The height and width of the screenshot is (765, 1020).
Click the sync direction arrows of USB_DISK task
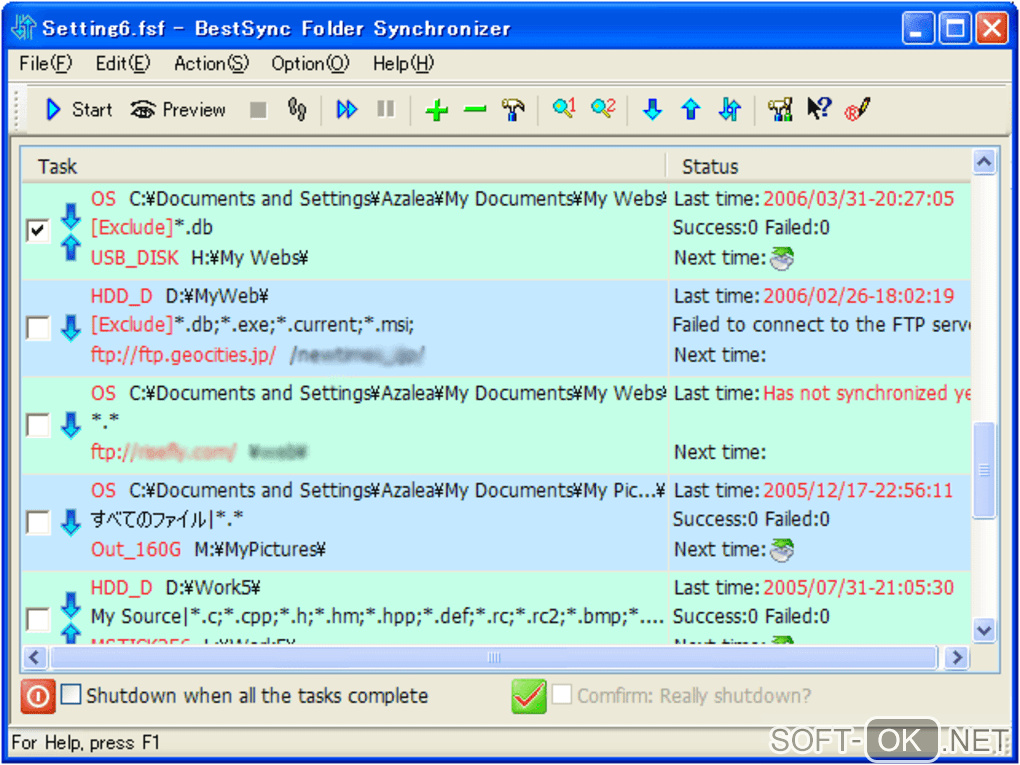pyautogui.click(x=71, y=232)
